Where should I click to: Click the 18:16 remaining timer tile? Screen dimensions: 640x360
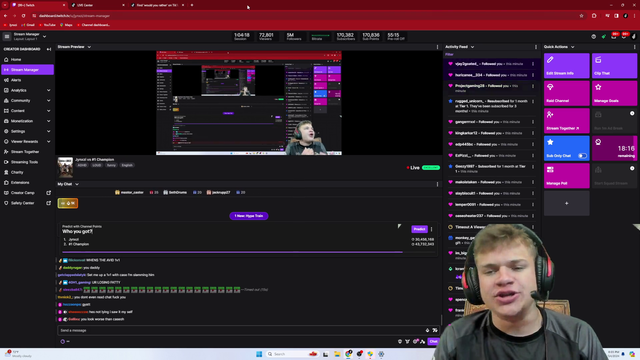614,148
